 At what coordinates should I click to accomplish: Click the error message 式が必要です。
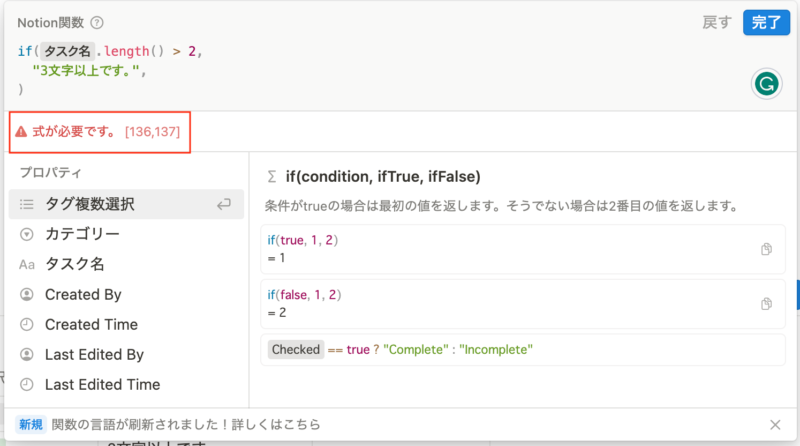coord(73,132)
